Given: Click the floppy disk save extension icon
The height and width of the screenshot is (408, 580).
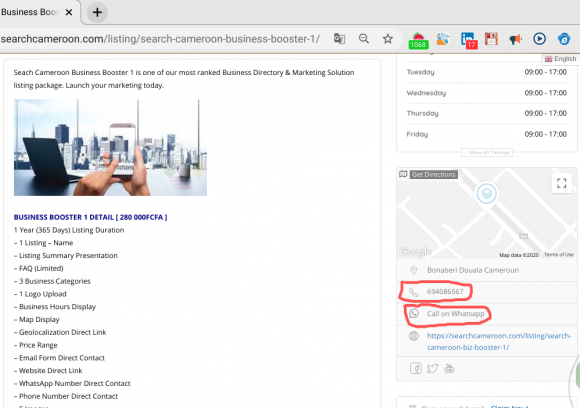Looking at the screenshot, I should click(491, 39).
